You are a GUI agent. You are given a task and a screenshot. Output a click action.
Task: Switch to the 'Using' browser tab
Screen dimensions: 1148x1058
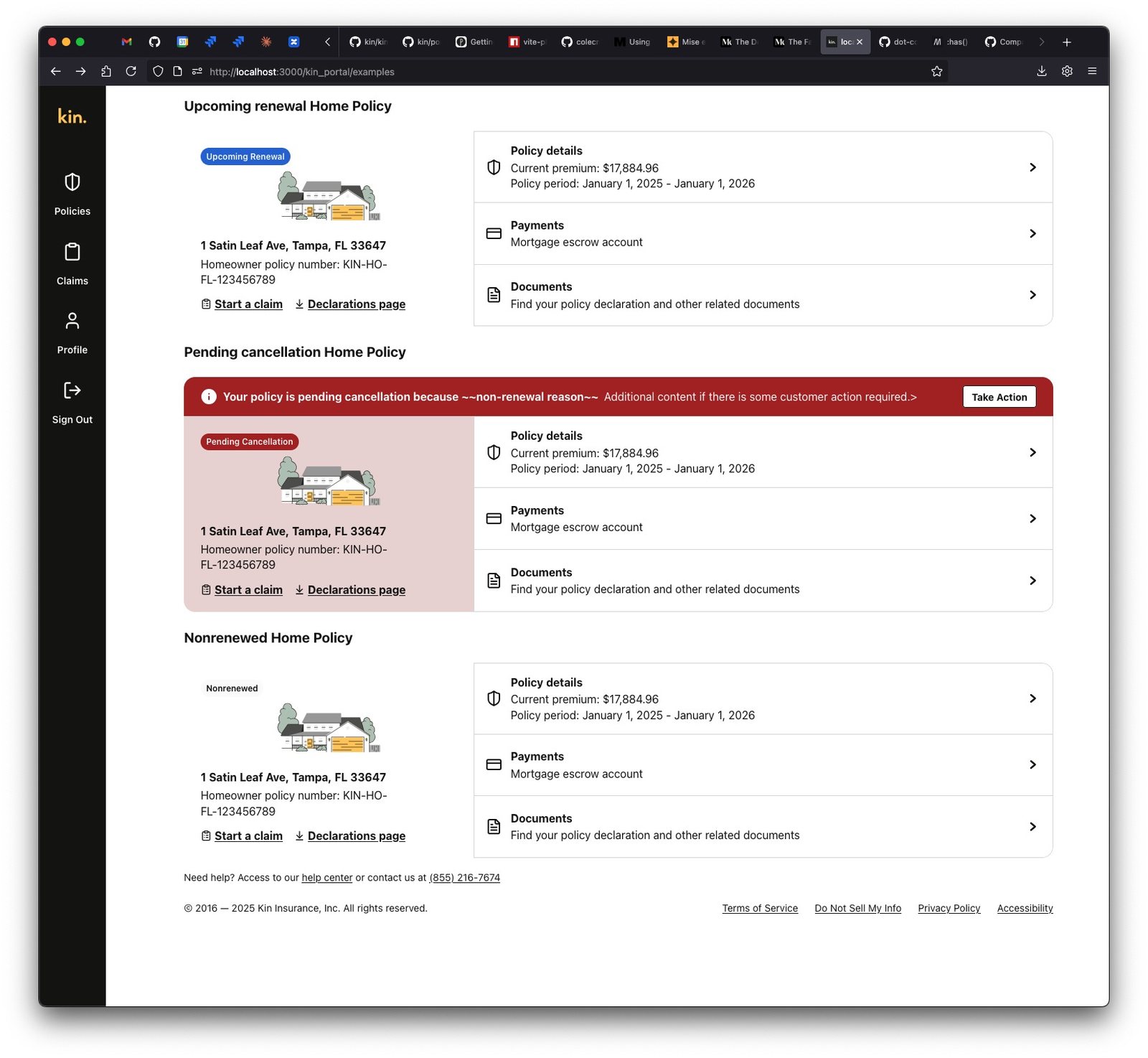point(632,42)
